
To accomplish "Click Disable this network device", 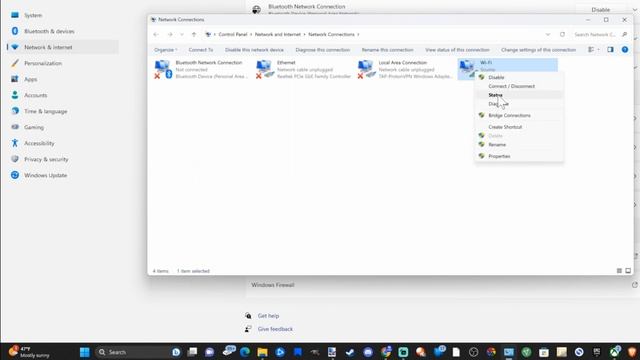I will [x=254, y=50].
